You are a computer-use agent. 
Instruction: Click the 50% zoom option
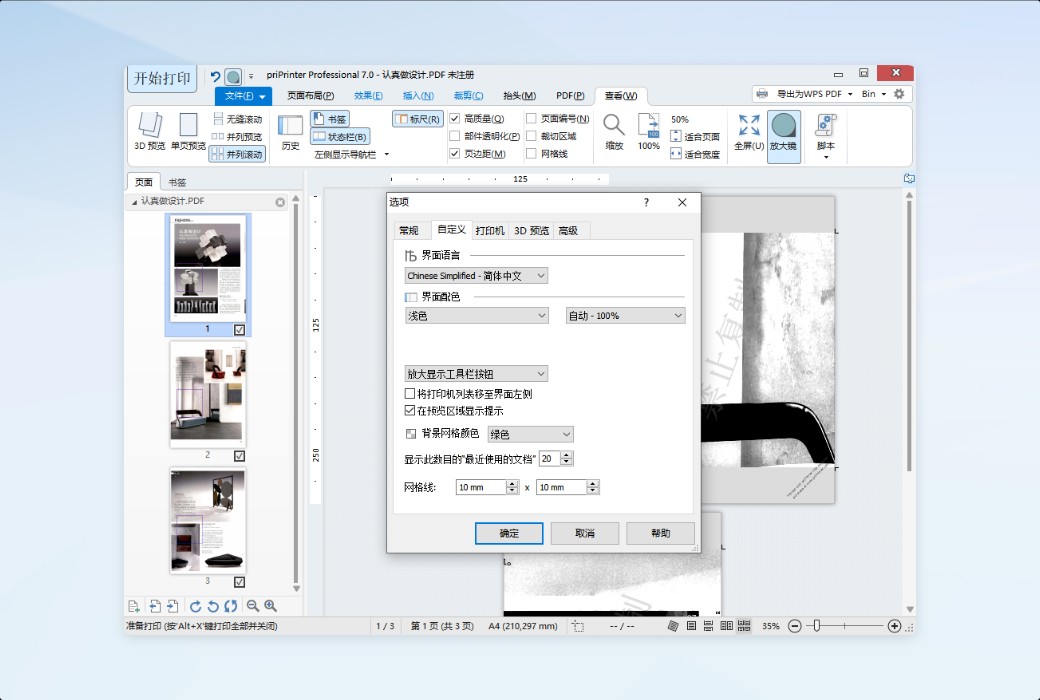[680, 119]
